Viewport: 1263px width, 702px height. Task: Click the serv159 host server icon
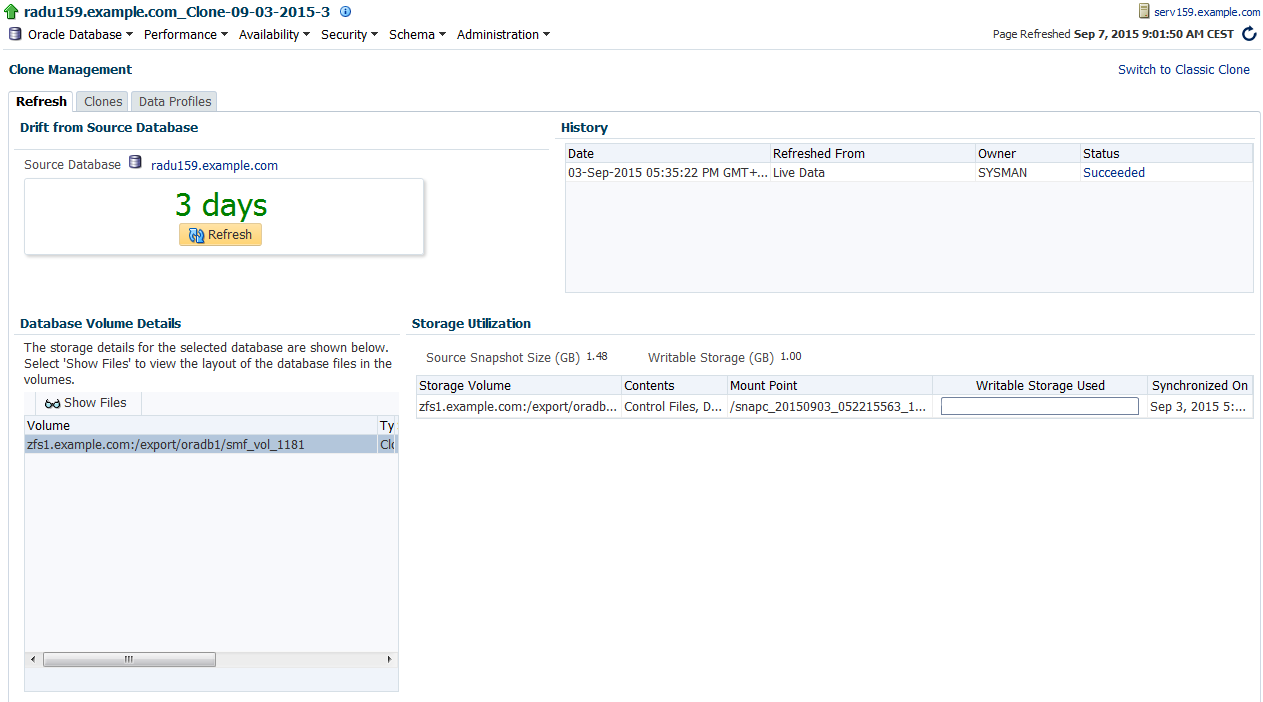pyautogui.click(x=1144, y=12)
